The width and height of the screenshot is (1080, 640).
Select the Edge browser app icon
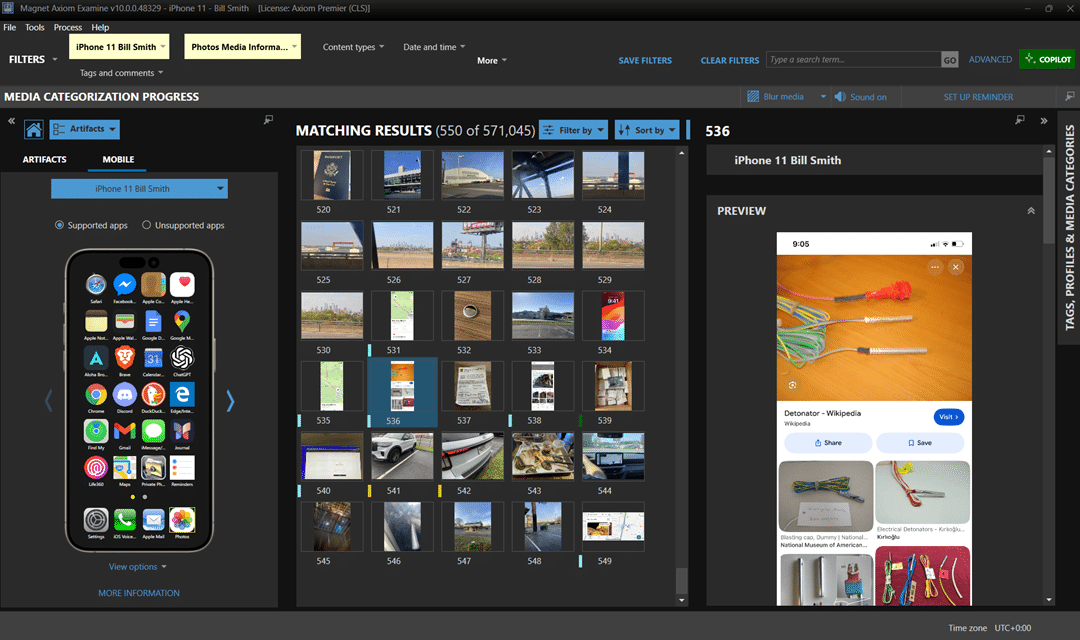[183, 394]
